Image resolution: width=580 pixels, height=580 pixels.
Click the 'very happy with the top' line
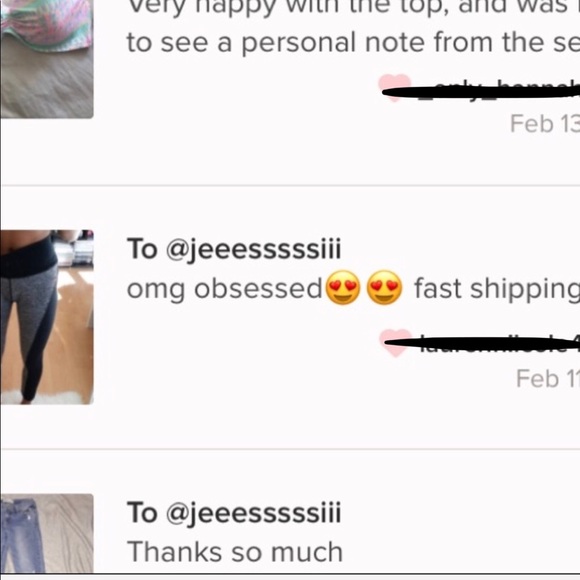[x=353, y=7]
